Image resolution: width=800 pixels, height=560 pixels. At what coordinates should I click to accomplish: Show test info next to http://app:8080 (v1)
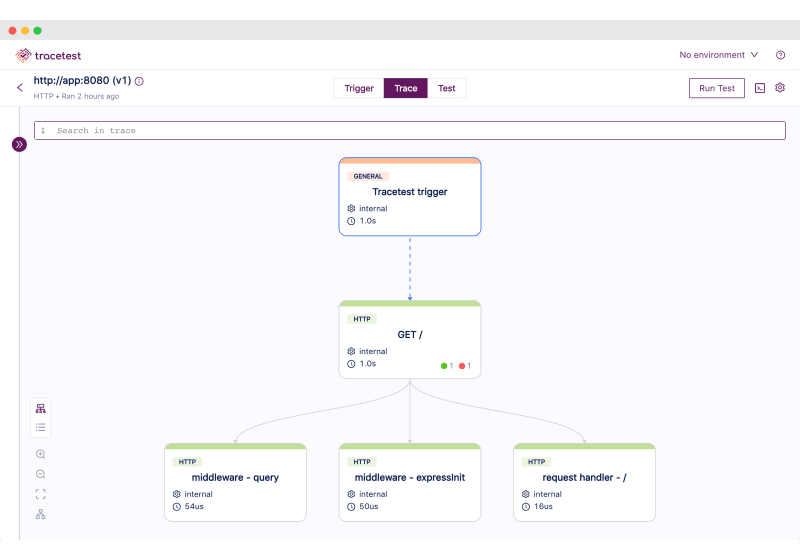(x=139, y=81)
